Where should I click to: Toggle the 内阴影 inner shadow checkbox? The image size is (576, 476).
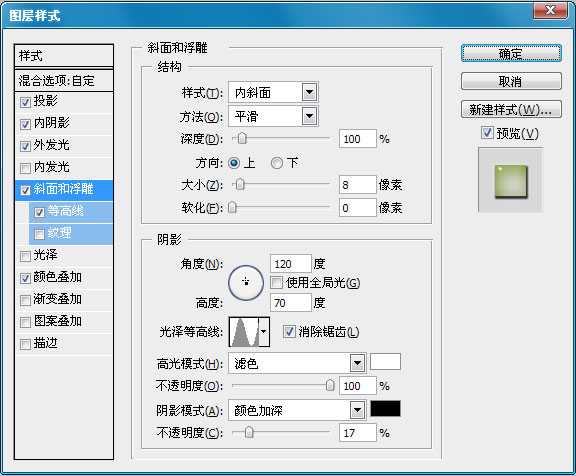tap(25, 124)
